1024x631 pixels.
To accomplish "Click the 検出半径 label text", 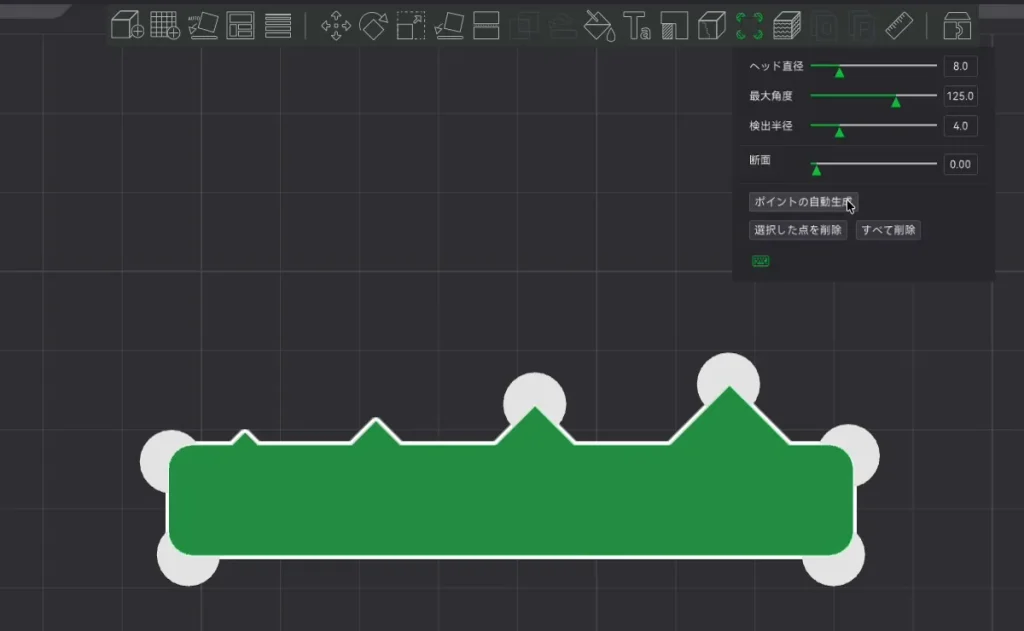I will [771, 126].
